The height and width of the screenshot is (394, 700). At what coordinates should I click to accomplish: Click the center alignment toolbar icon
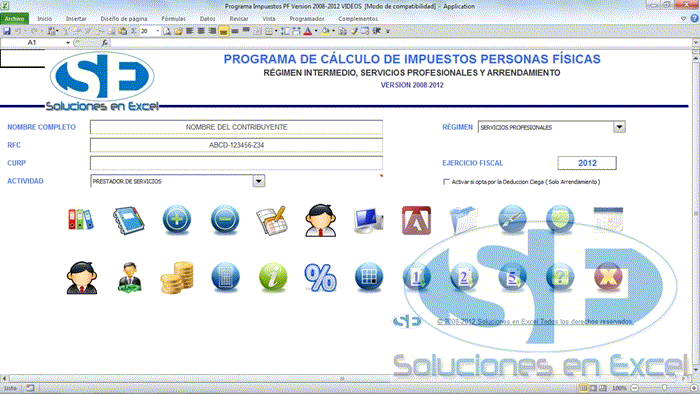201,31
